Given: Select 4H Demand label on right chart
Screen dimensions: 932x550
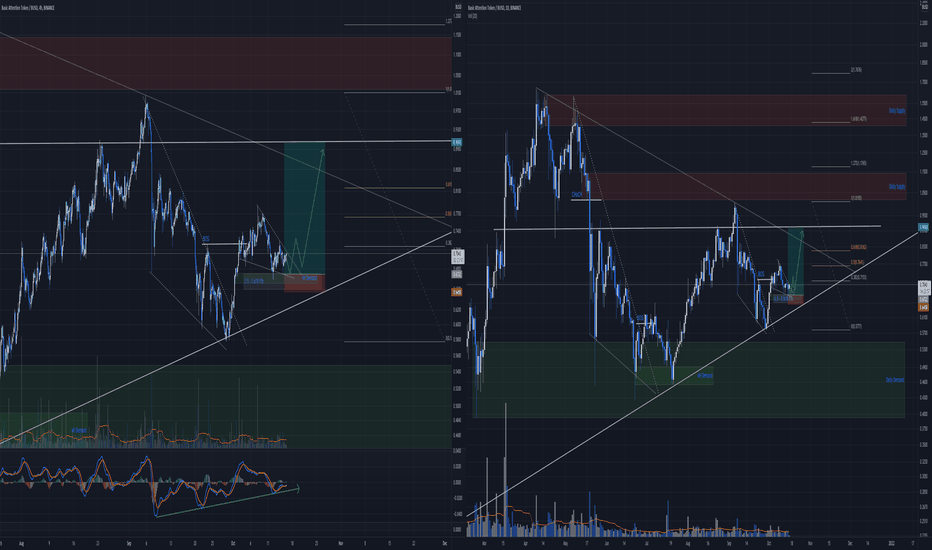Looking at the screenshot, I should click(705, 376).
